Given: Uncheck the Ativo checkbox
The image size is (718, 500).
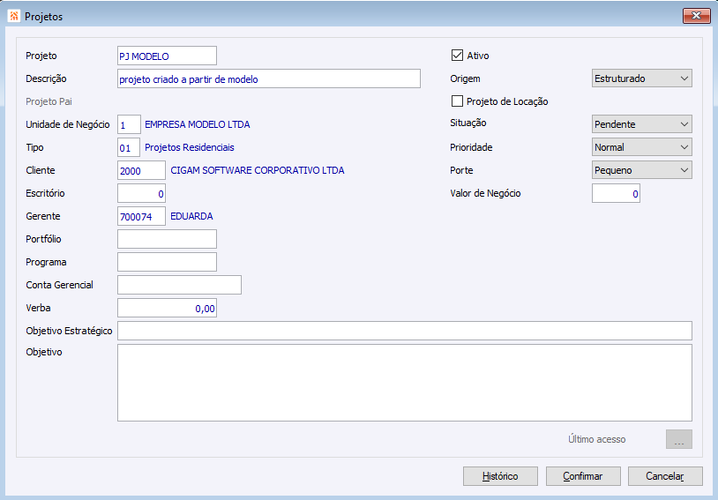Looking at the screenshot, I should (x=457, y=55).
